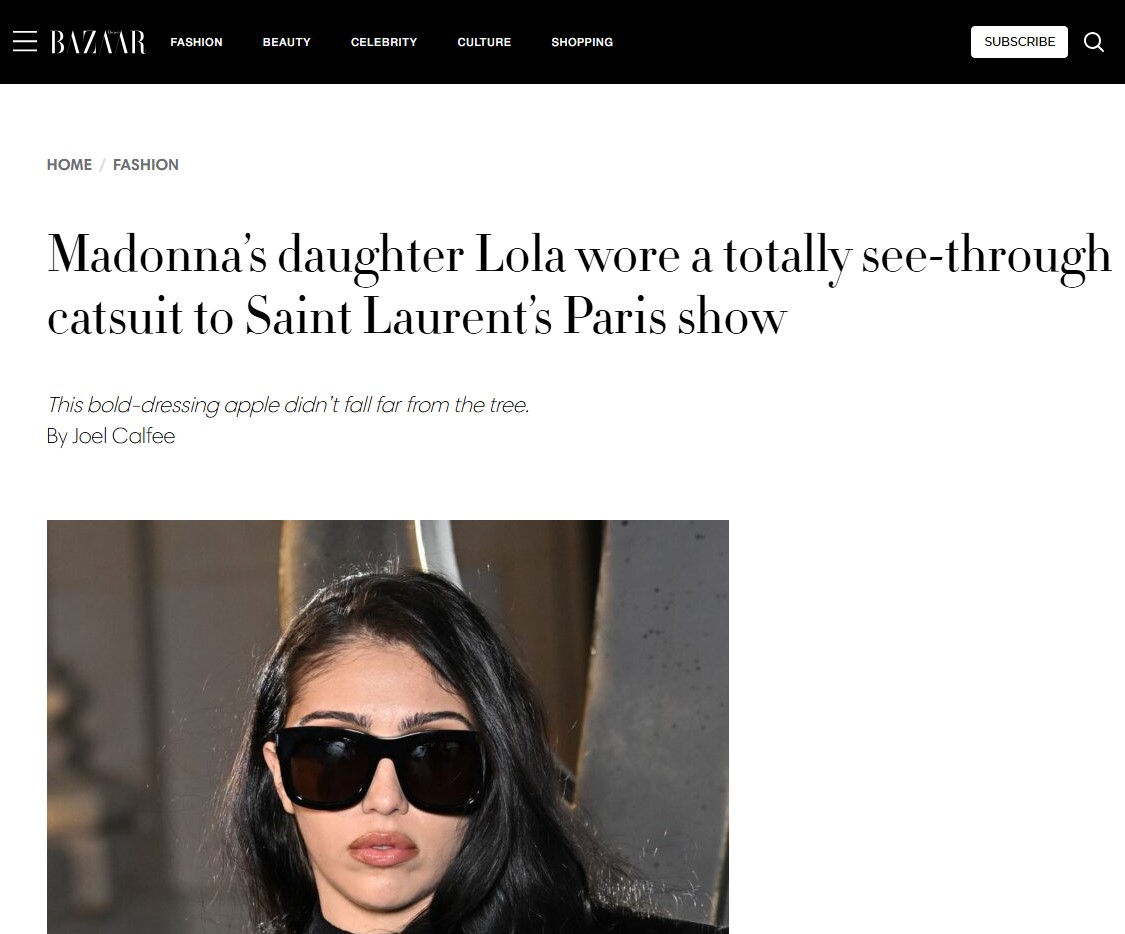Select the Fashion menu item

click(x=197, y=42)
